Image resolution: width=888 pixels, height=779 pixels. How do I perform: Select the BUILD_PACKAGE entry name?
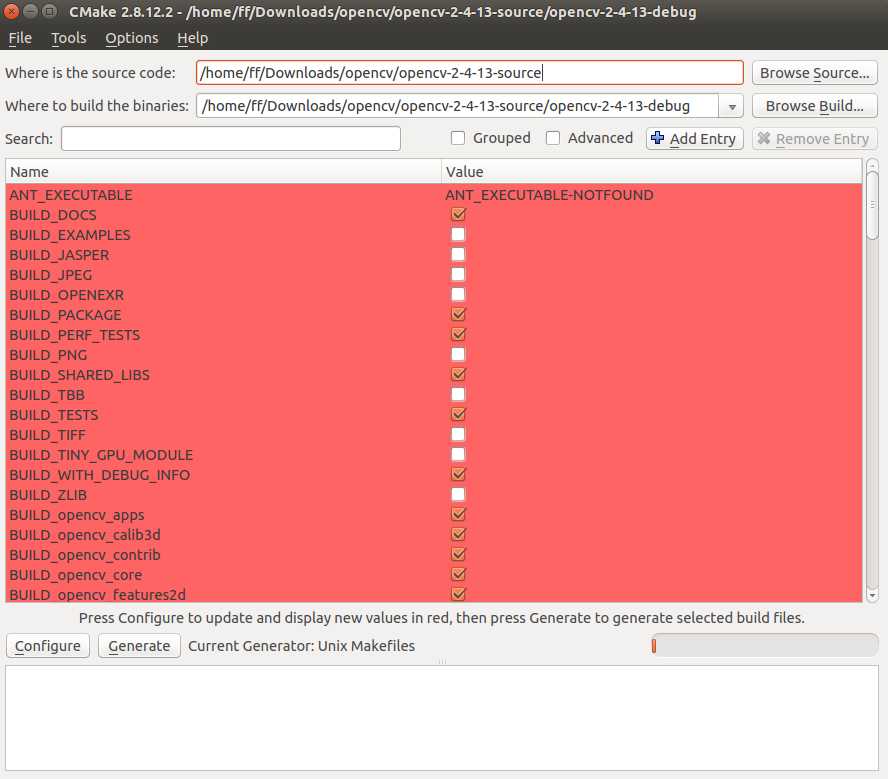[x=65, y=315]
